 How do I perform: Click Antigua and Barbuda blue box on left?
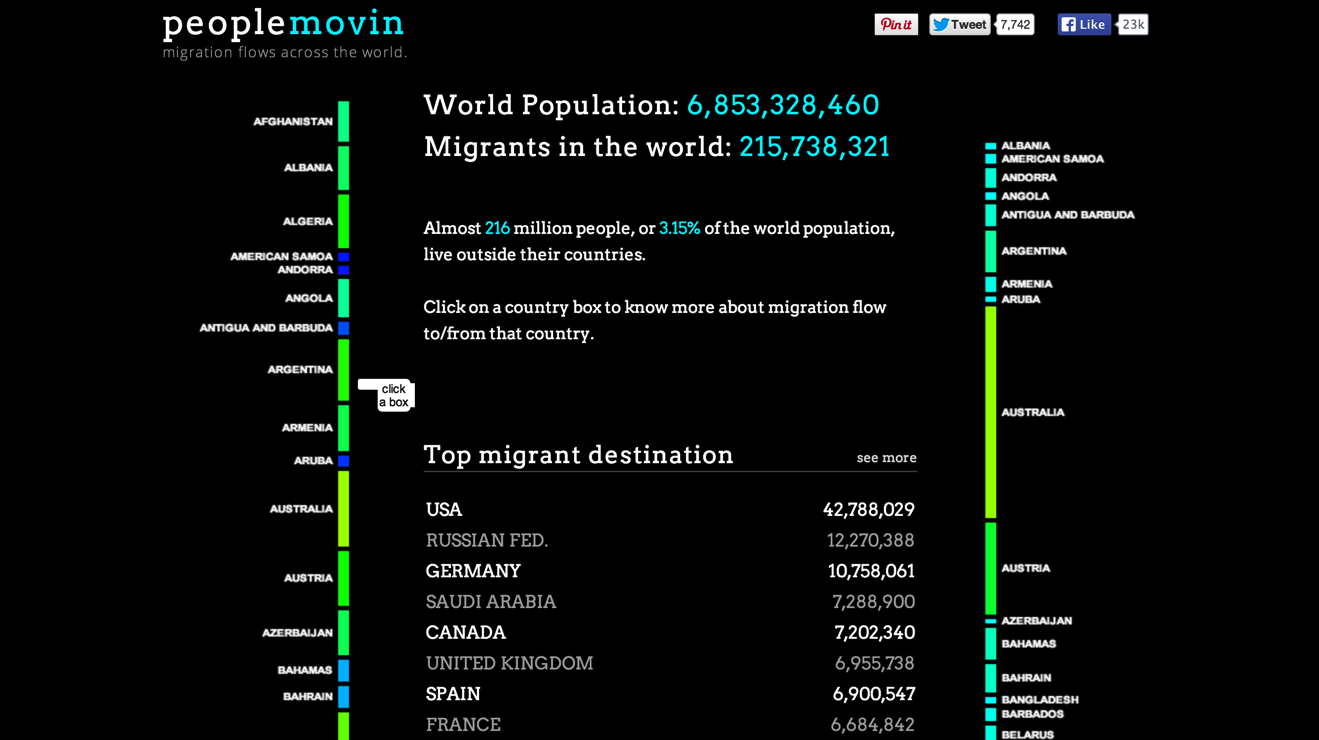[x=344, y=328]
